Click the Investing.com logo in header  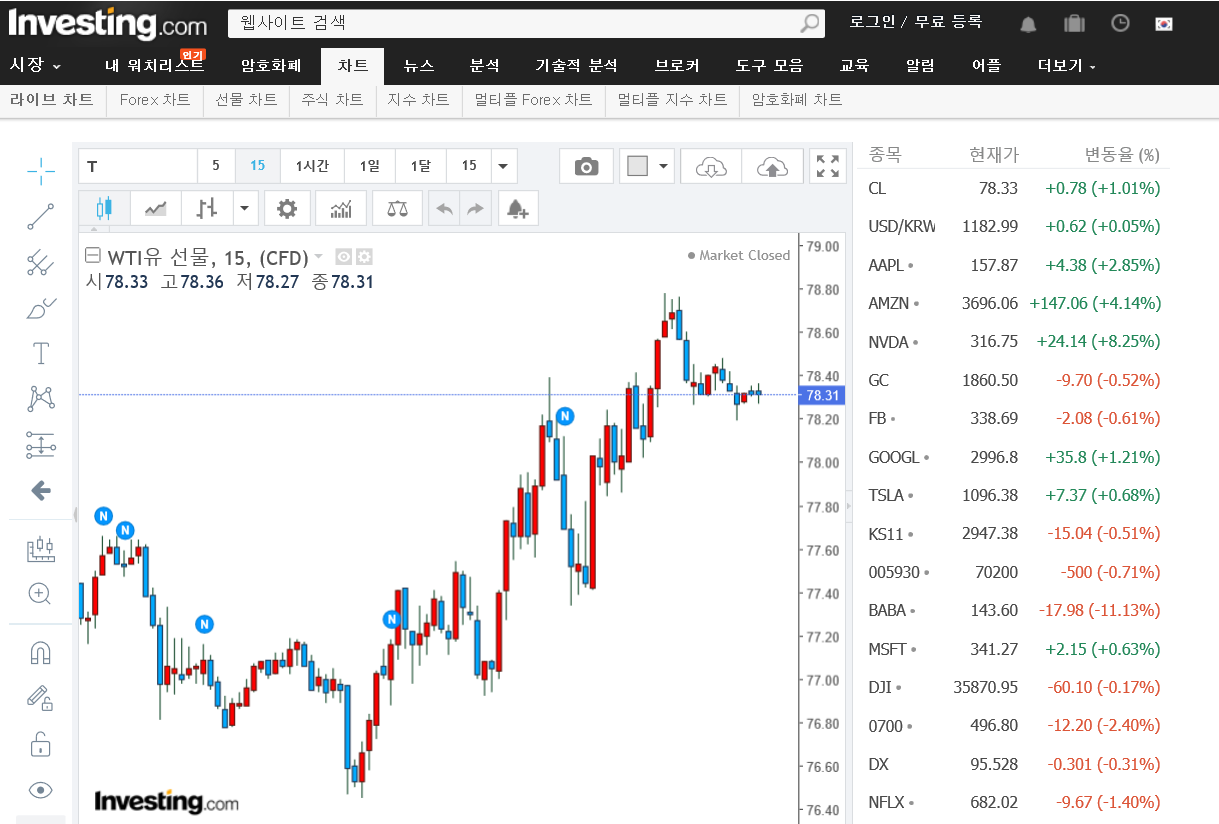click(108, 24)
